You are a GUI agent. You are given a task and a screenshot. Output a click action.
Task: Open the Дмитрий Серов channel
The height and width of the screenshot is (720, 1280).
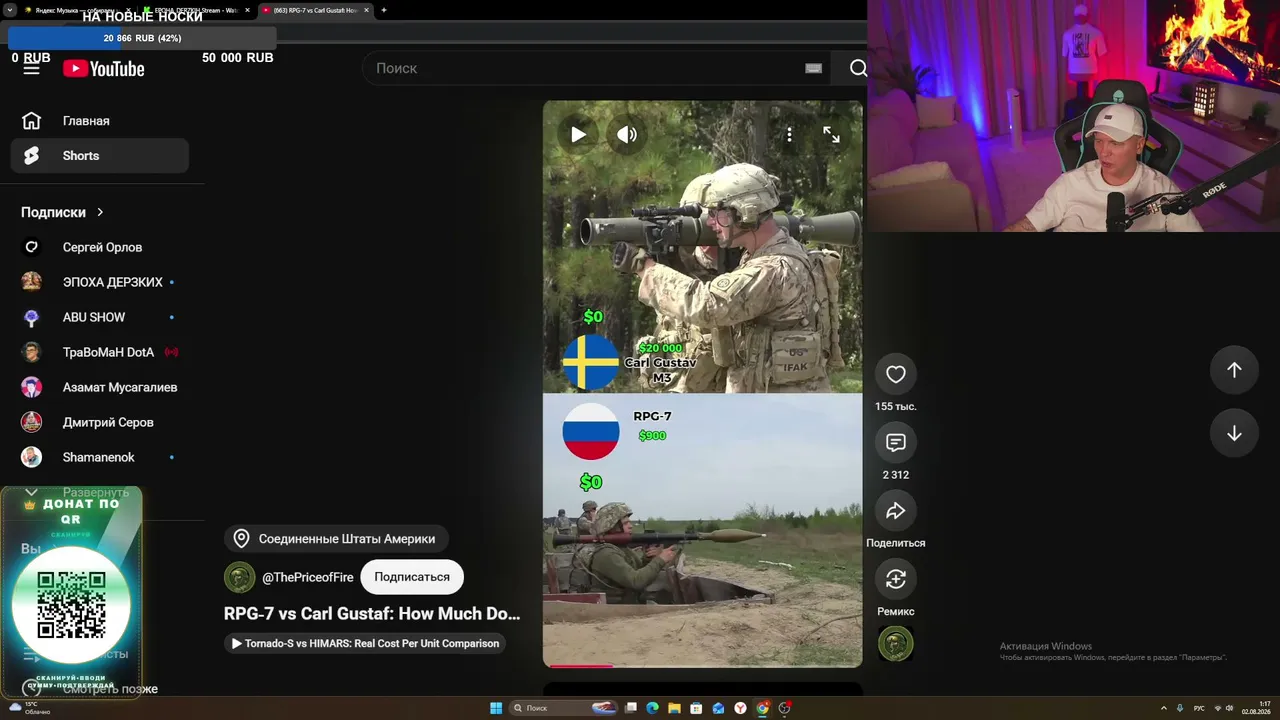click(x=100, y=422)
